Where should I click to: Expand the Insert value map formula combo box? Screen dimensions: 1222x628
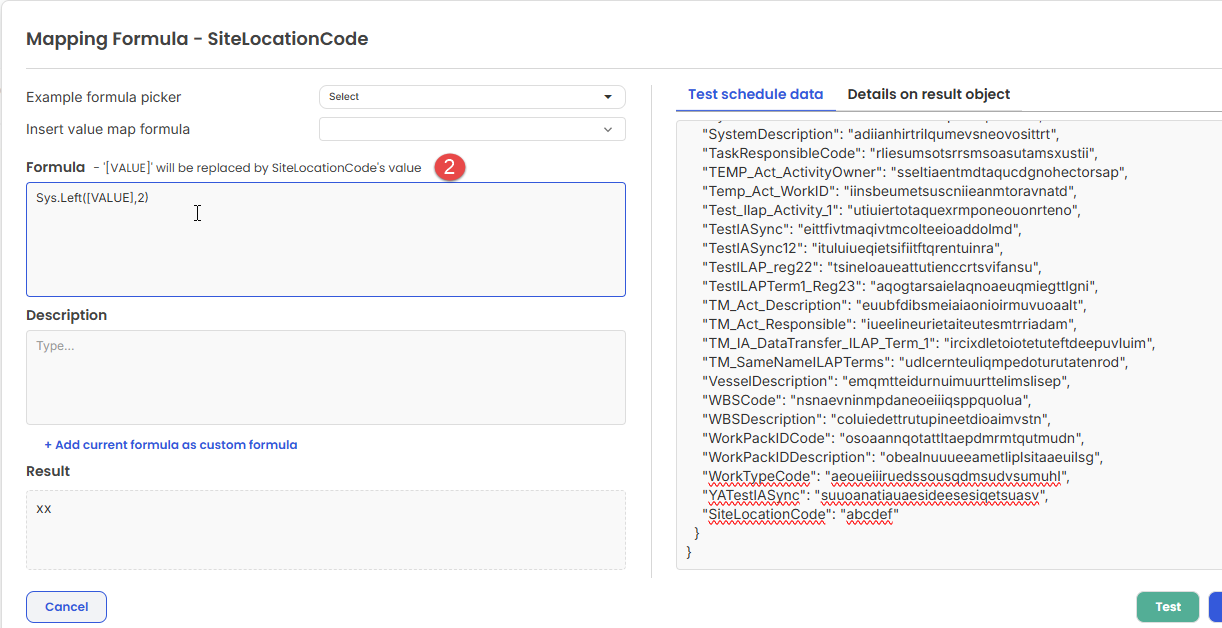(472, 129)
